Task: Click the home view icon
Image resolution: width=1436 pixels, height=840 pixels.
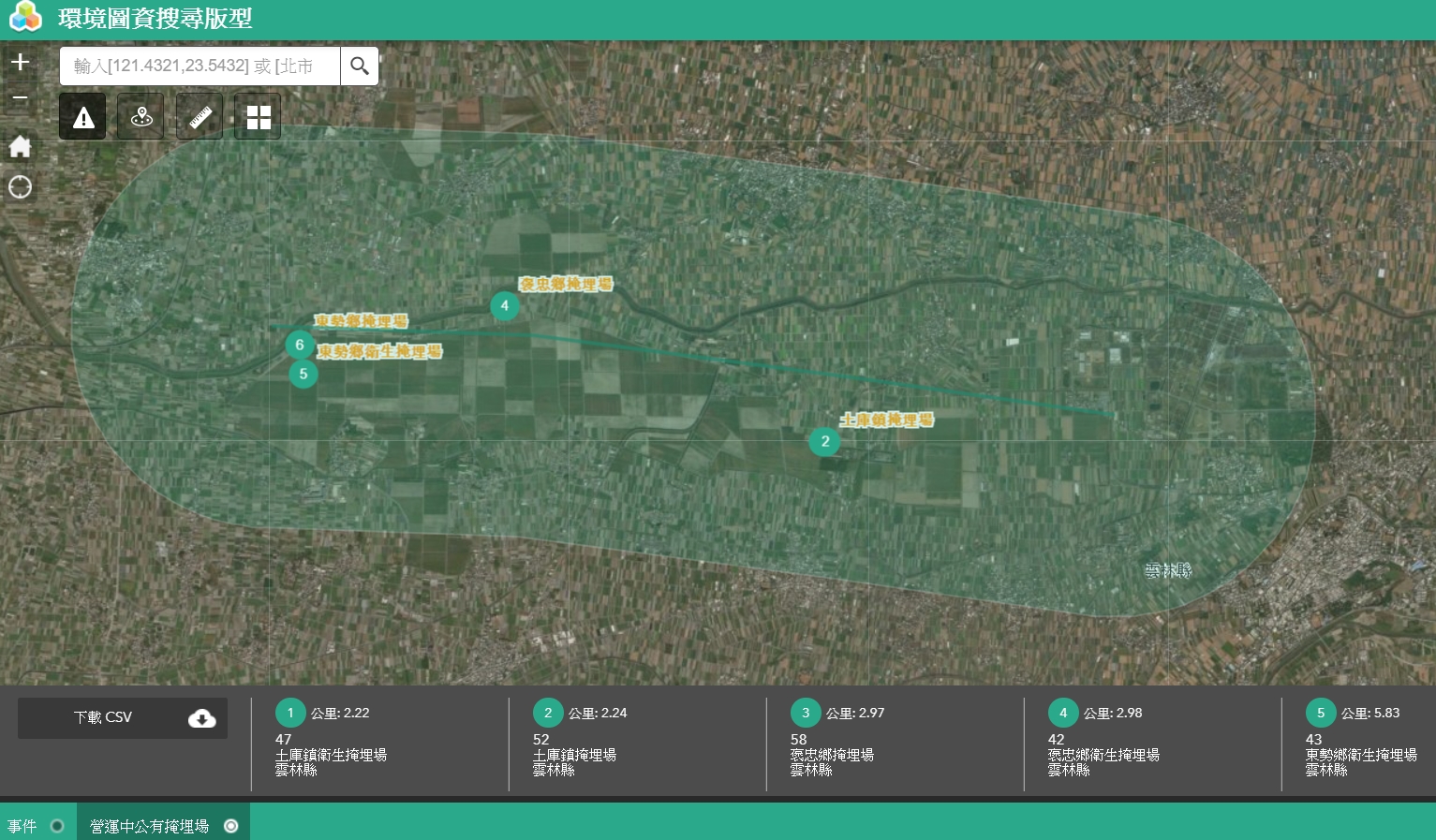Action: 20,146
